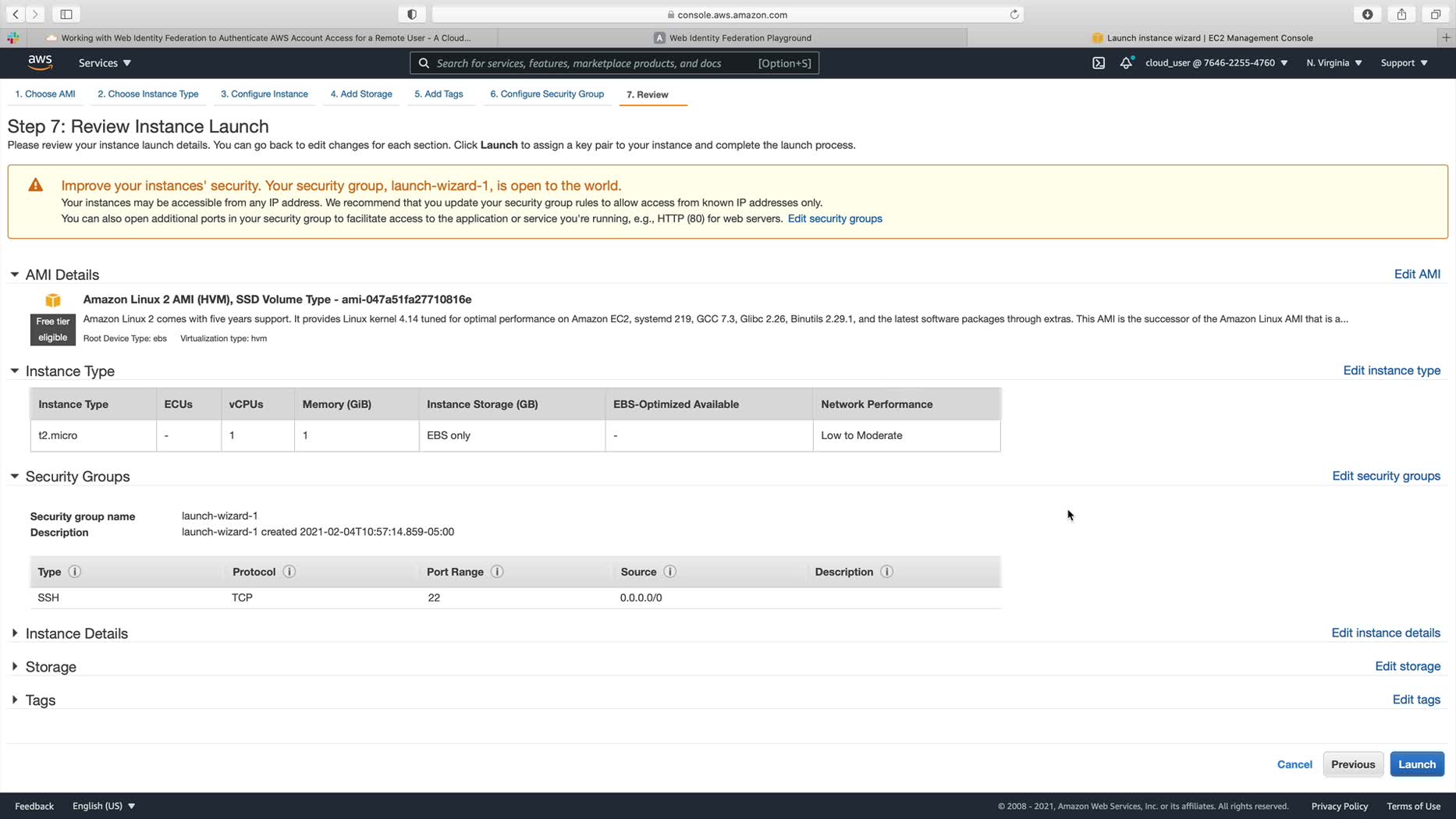Viewport: 1456px width, 819px height.
Task: Click the Launch button
Action: pyautogui.click(x=1417, y=764)
